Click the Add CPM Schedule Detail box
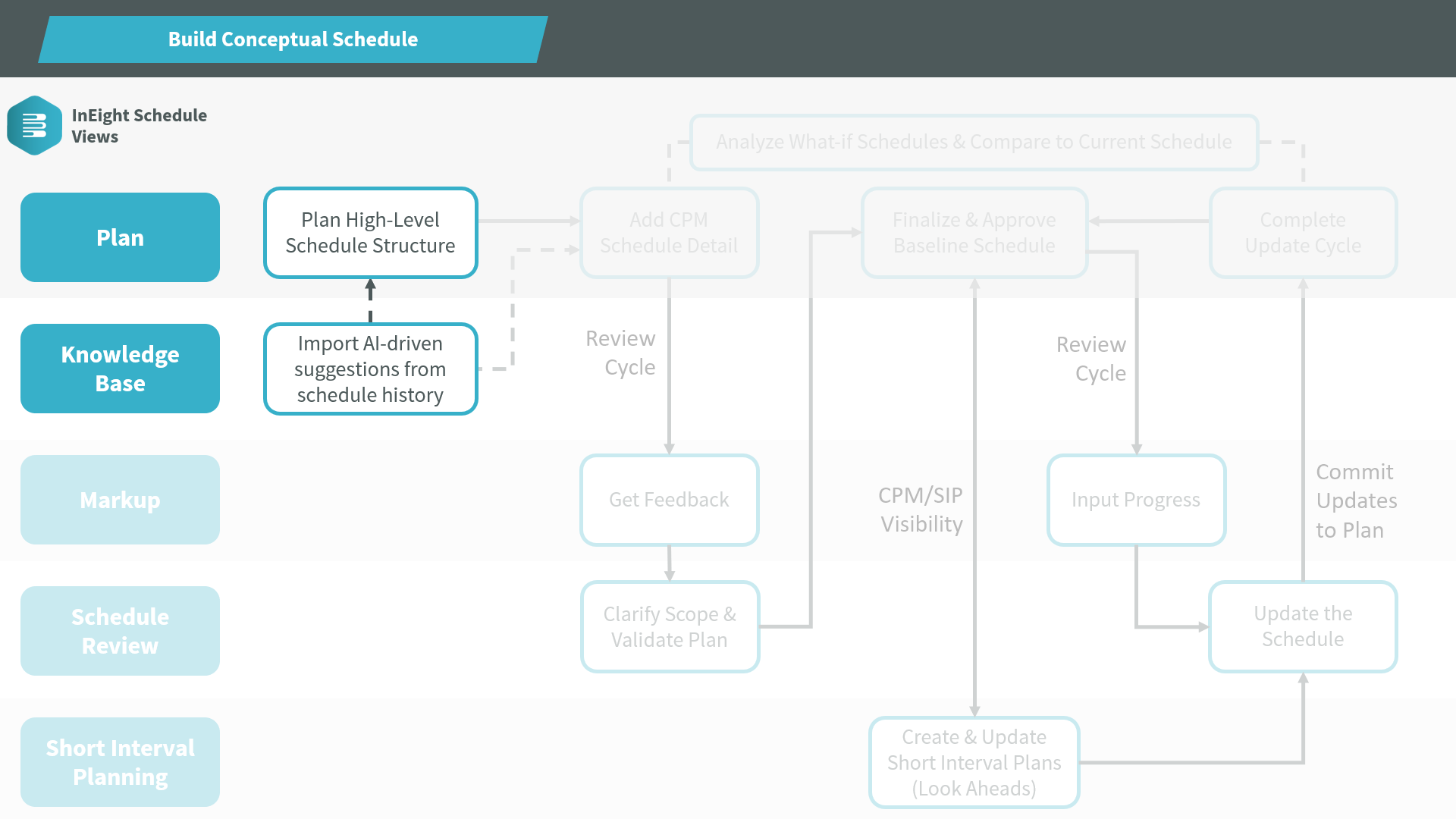This screenshot has width=1456, height=819. coord(669,233)
